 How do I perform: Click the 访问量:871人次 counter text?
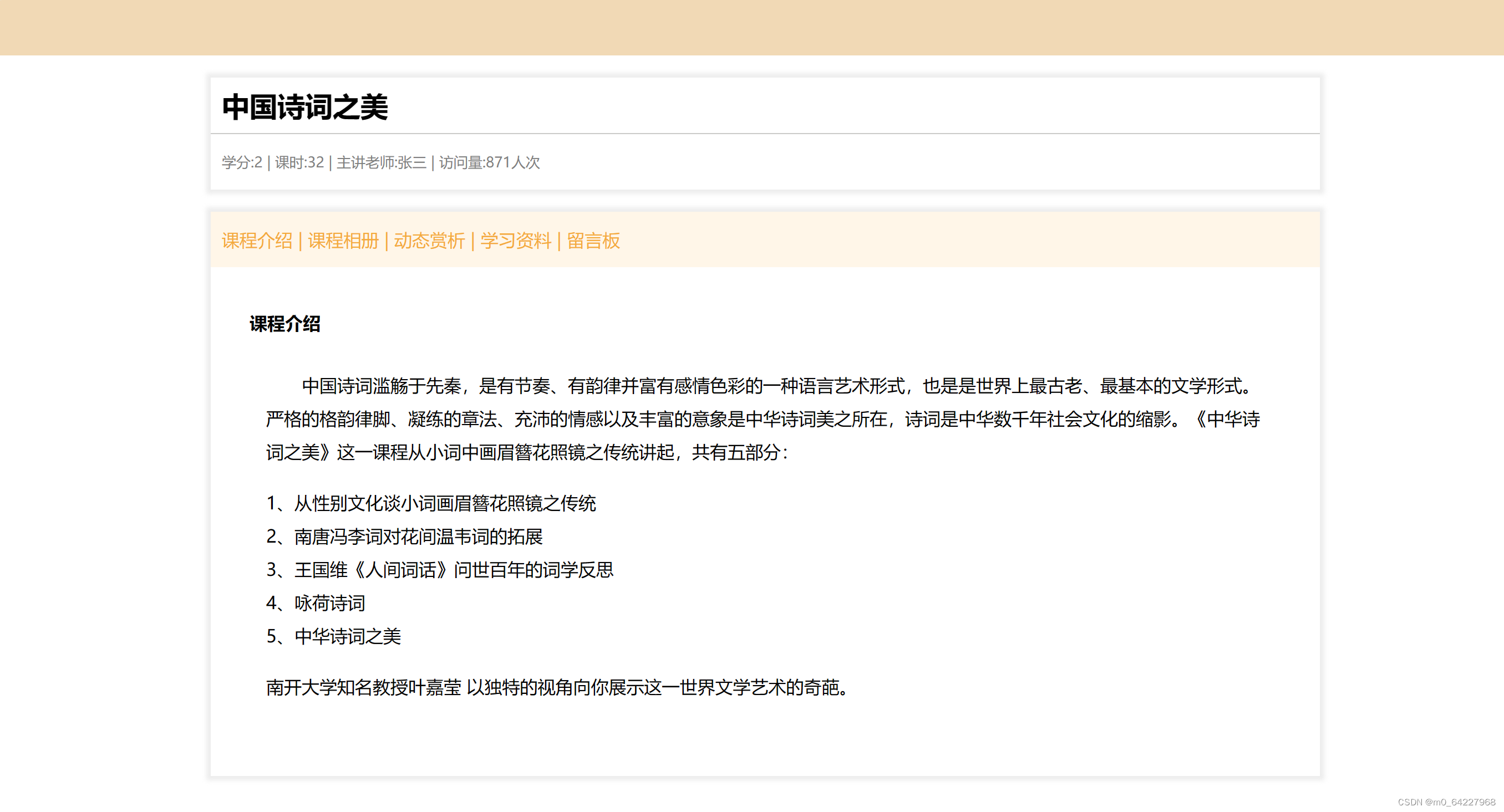tap(489, 162)
